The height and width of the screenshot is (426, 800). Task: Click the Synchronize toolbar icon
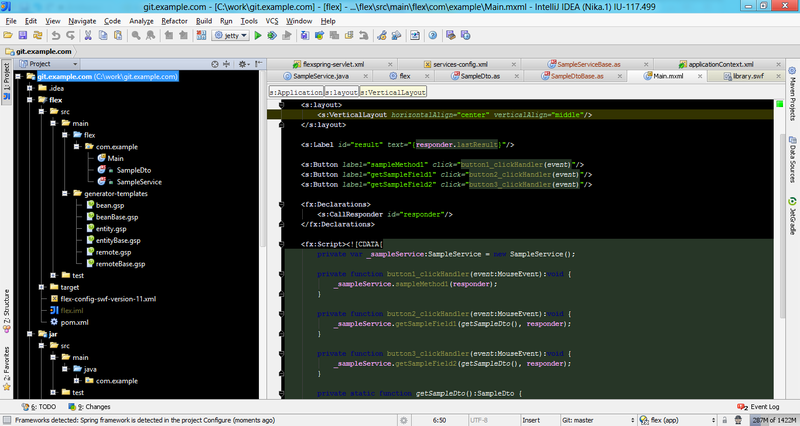tap(38, 35)
